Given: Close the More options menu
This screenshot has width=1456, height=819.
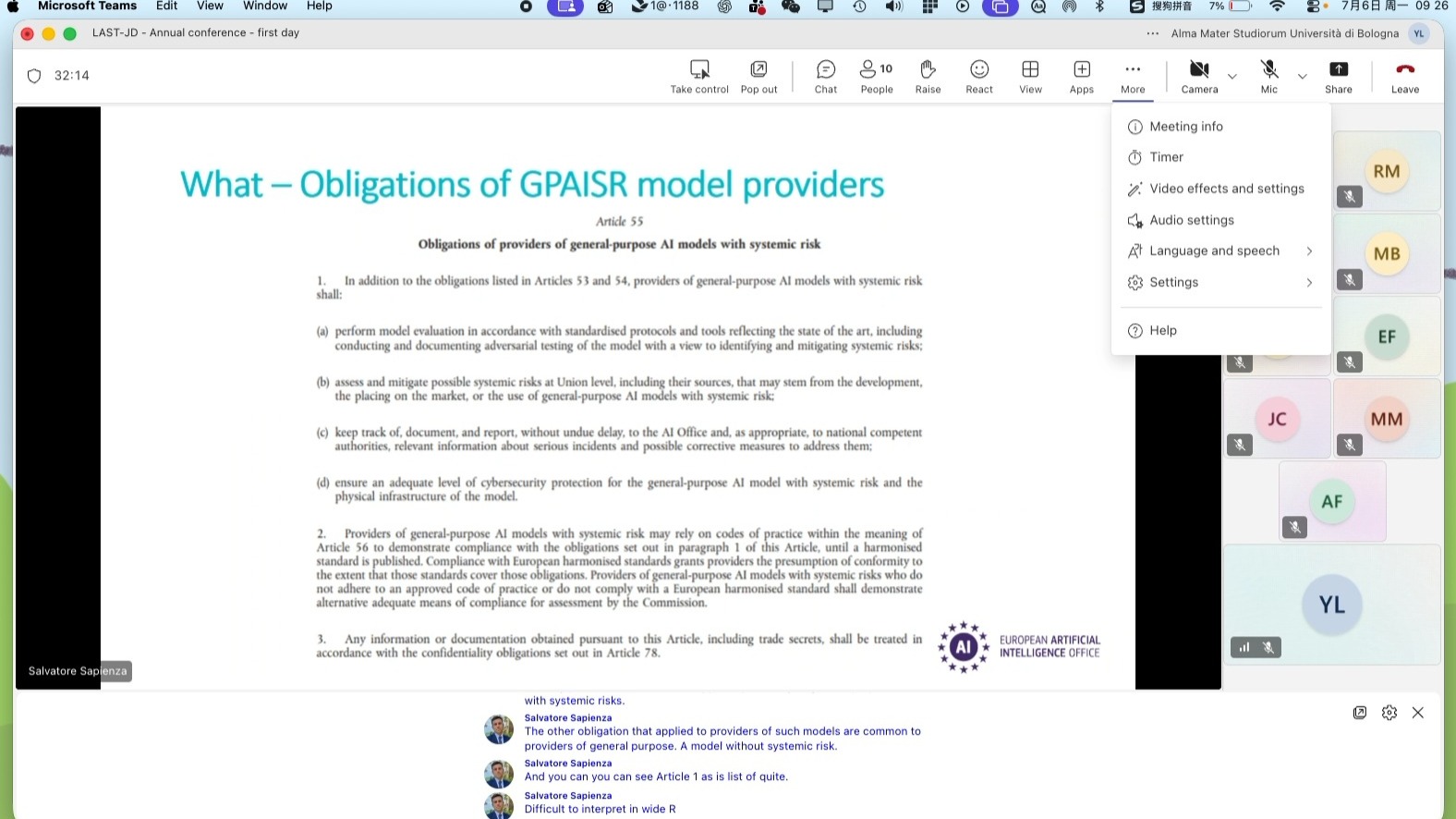Looking at the screenshot, I should click(1133, 77).
